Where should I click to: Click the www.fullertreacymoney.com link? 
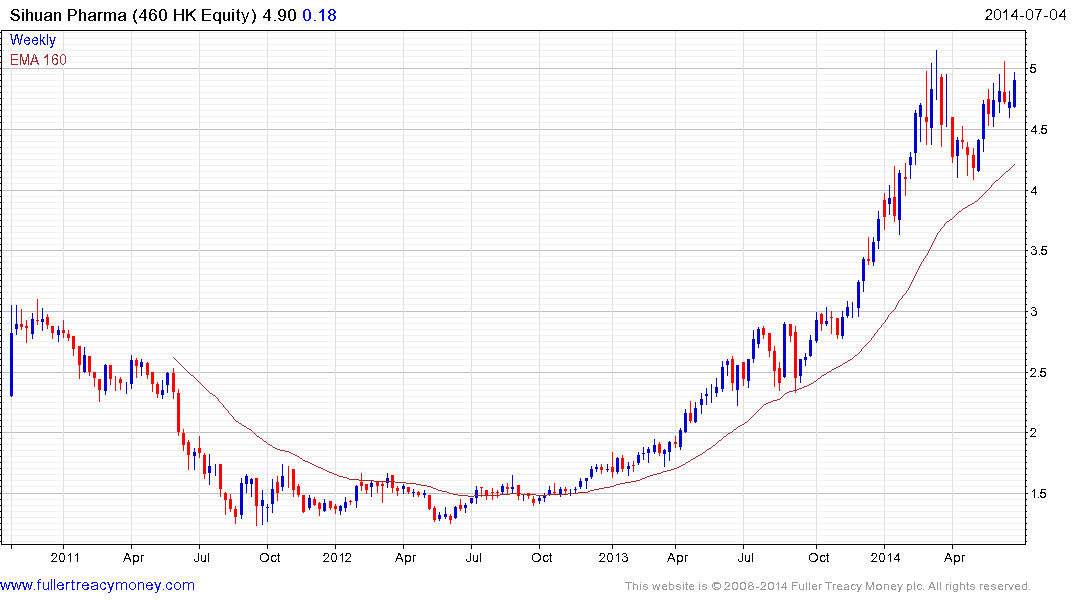click(97, 585)
